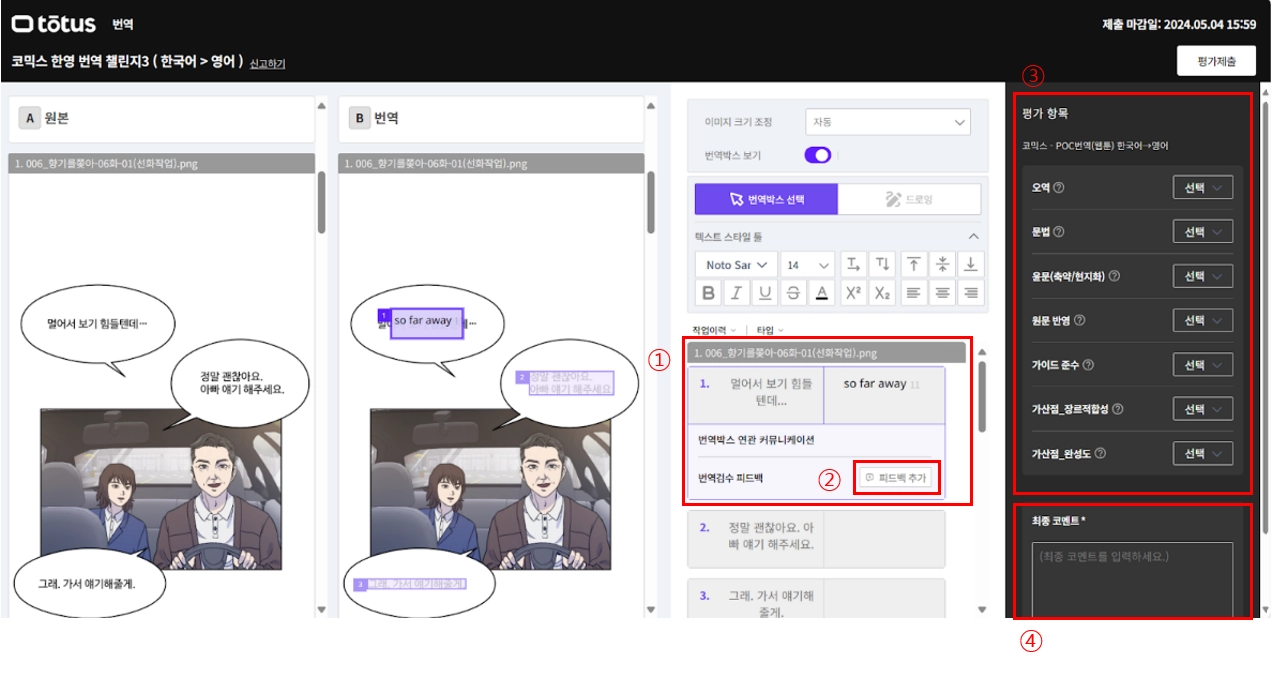1272x676 pixels.
Task: Open help icon next to 가산점_장르적합성
Action: pos(1117,409)
